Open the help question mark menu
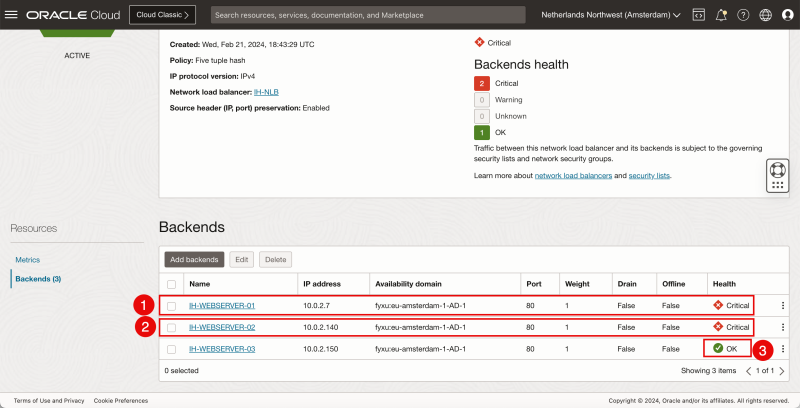 click(x=743, y=15)
